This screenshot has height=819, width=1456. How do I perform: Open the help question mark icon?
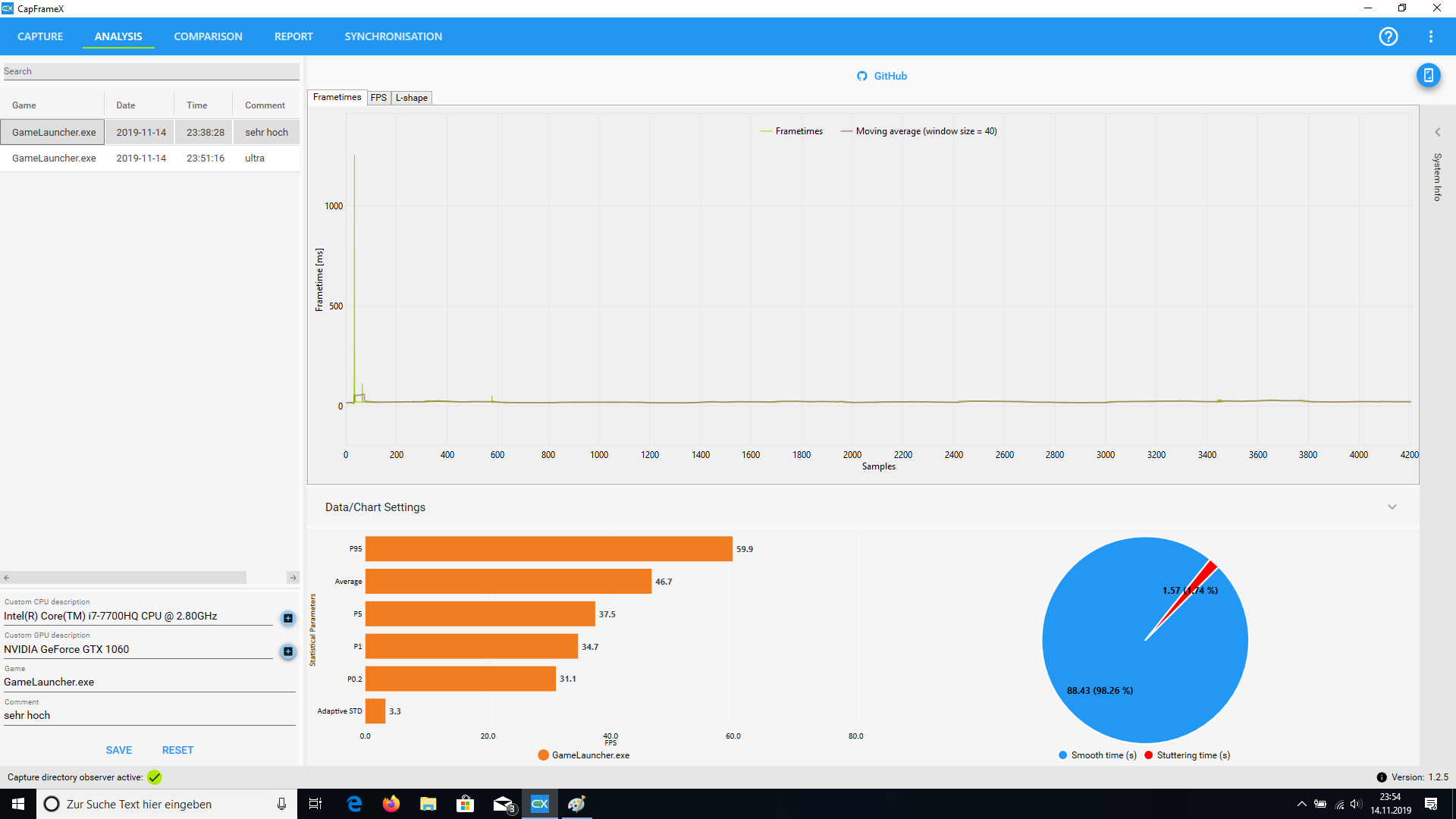tap(1388, 36)
